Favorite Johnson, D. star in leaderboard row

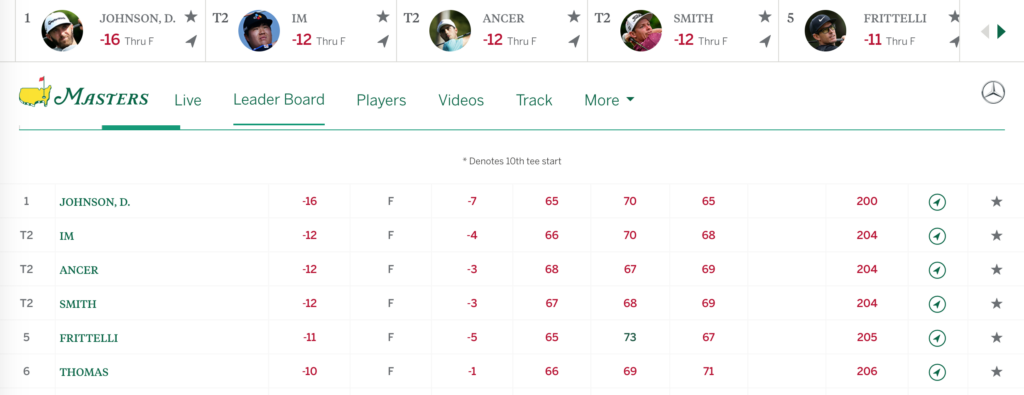coord(996,202)
